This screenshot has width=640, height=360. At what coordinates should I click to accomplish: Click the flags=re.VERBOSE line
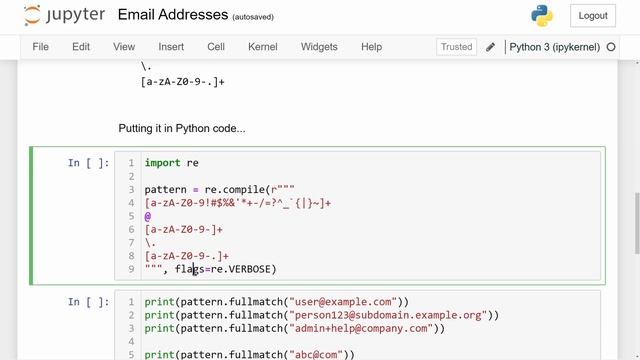click(211, 269)
